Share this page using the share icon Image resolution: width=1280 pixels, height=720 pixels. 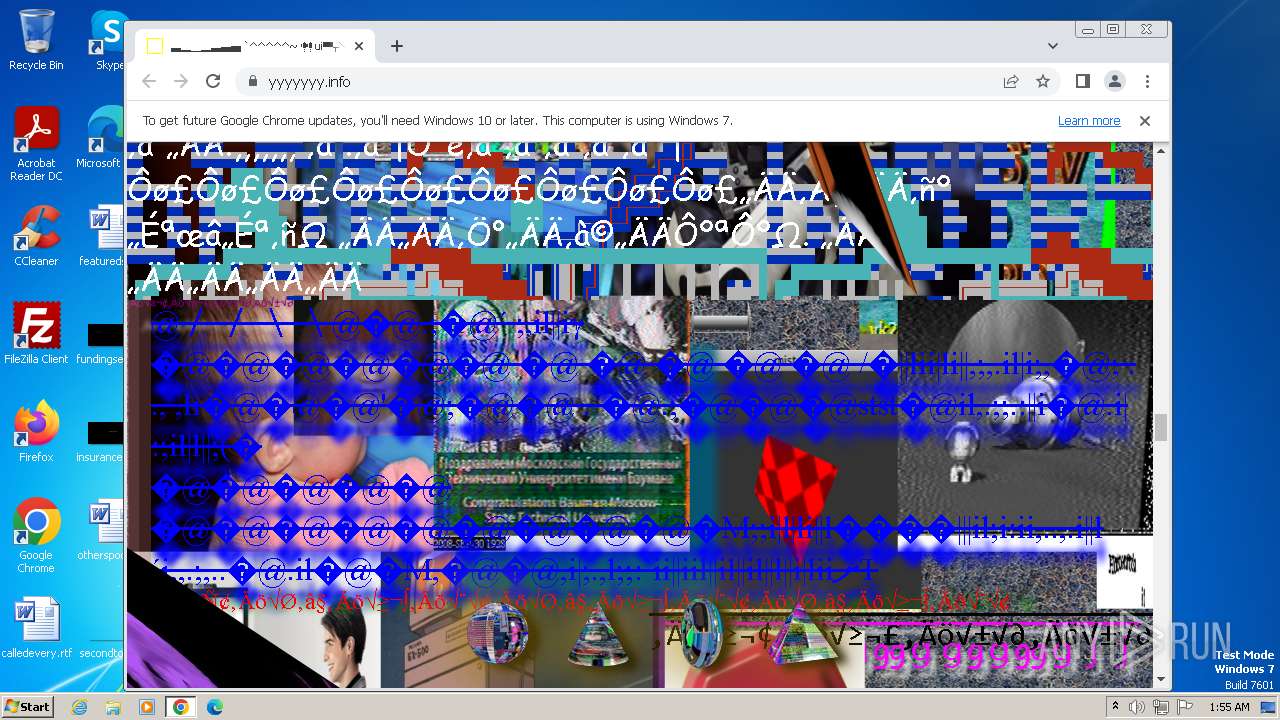(1011, 81)
